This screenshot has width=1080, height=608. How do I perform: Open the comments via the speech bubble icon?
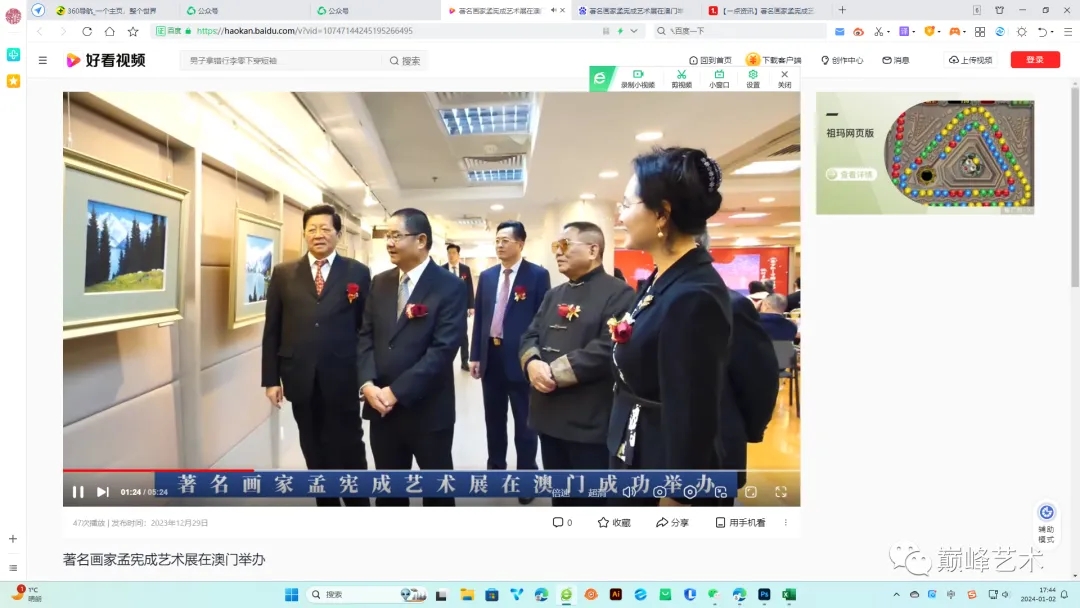tap(558, 522)
